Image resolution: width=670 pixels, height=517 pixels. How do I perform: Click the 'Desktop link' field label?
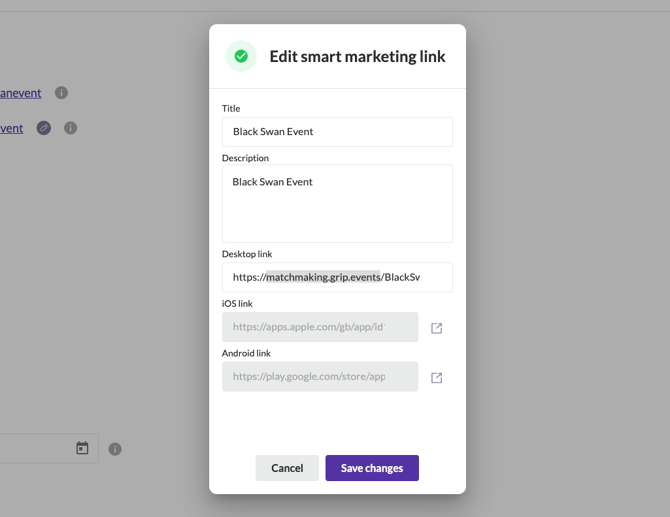point(247,254)
